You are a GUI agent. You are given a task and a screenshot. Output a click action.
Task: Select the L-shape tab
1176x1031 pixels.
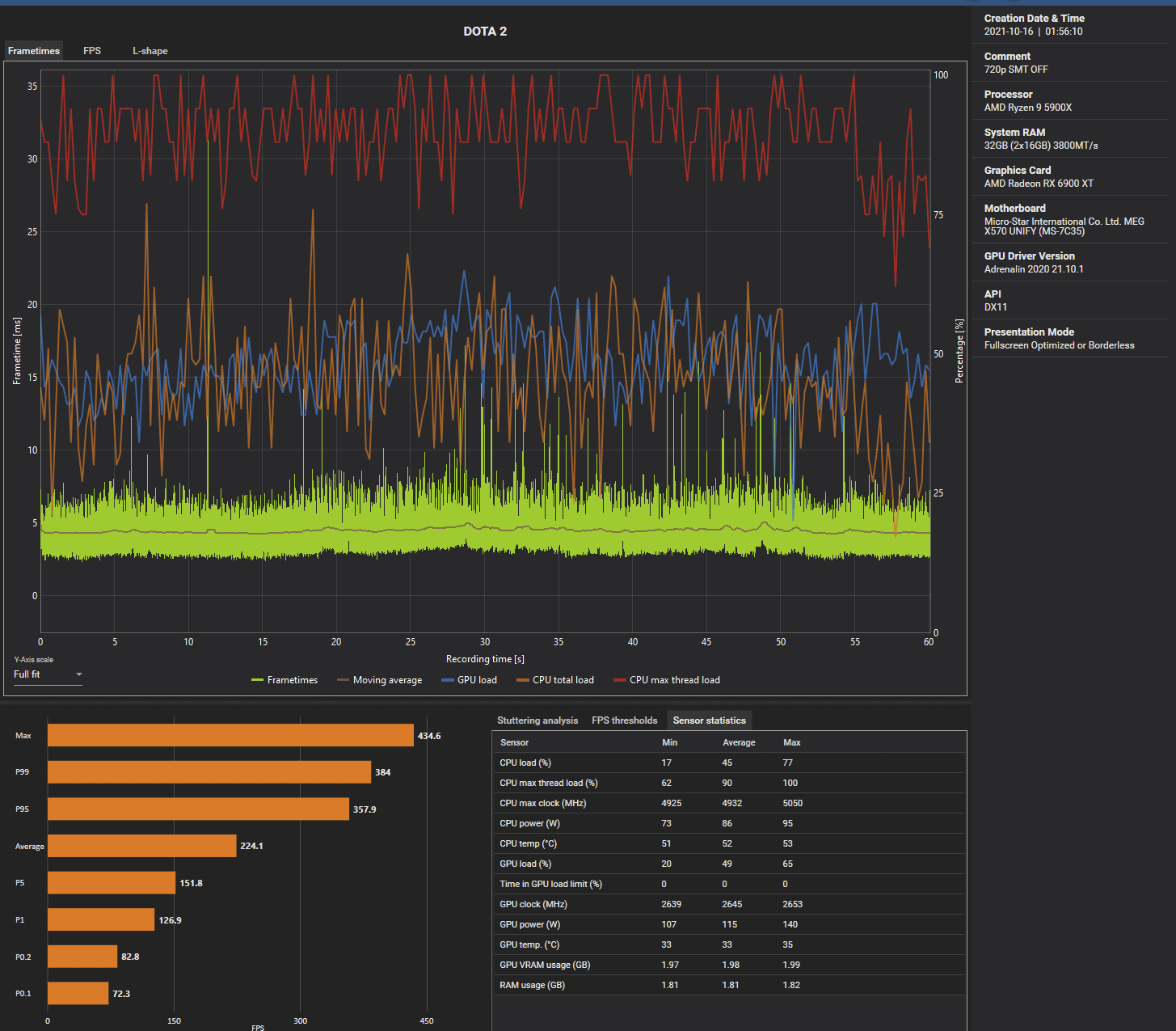[150, 51]
